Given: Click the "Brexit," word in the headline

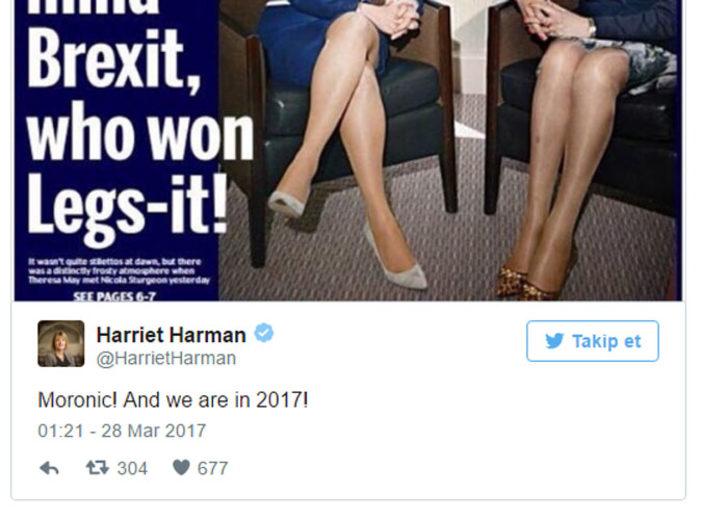Looking at the screenshot, I should pyautogui.click(x=114, y=59).
